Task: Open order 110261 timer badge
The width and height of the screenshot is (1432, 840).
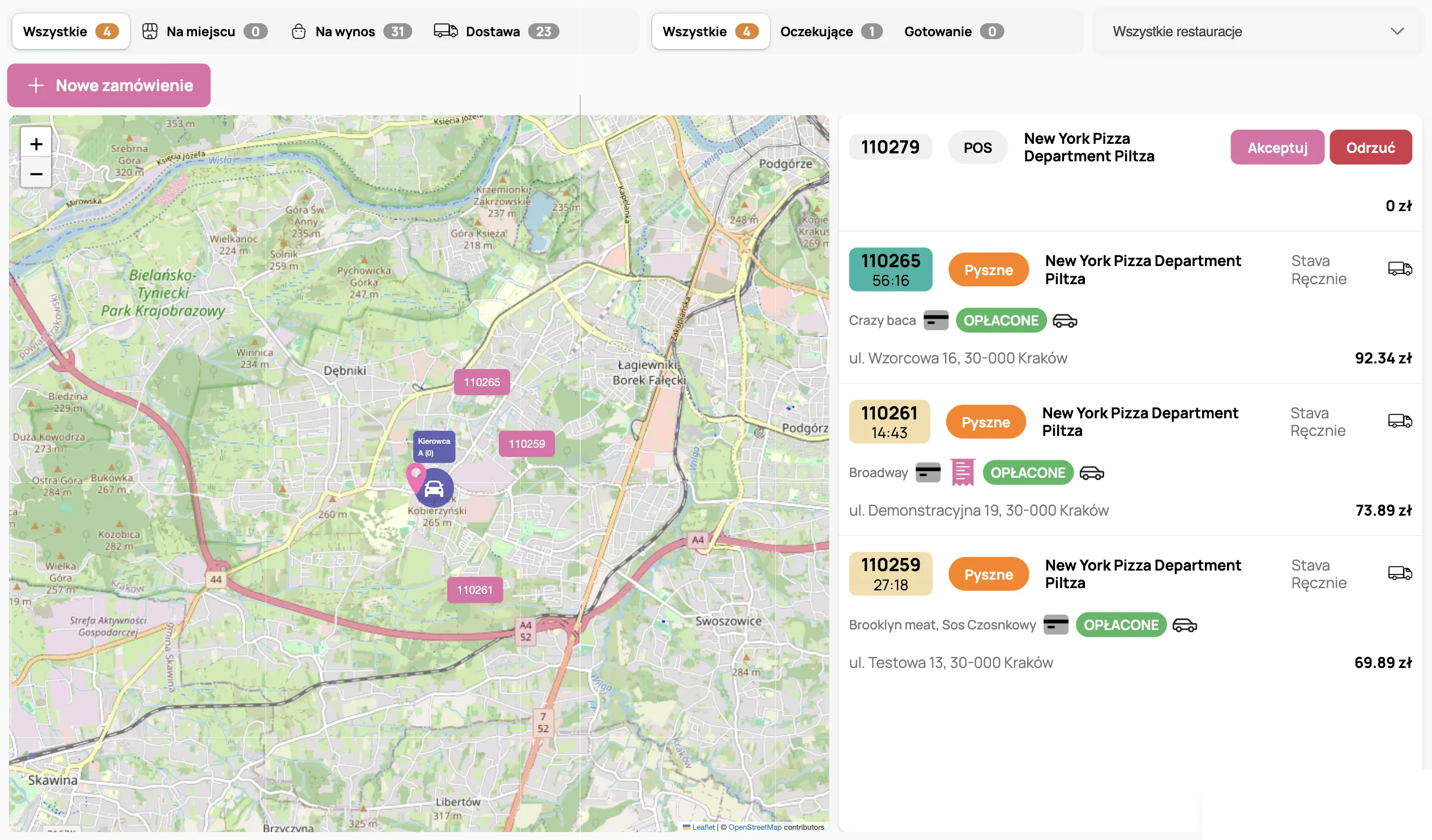Action: point(889,422)
